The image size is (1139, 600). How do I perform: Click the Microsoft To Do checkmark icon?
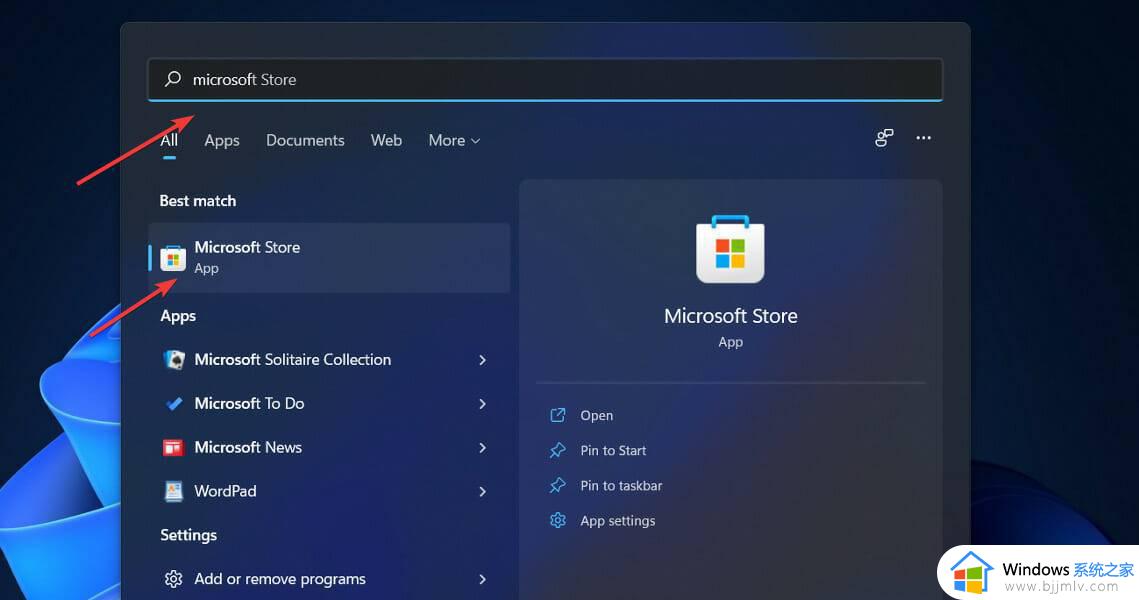174,404
